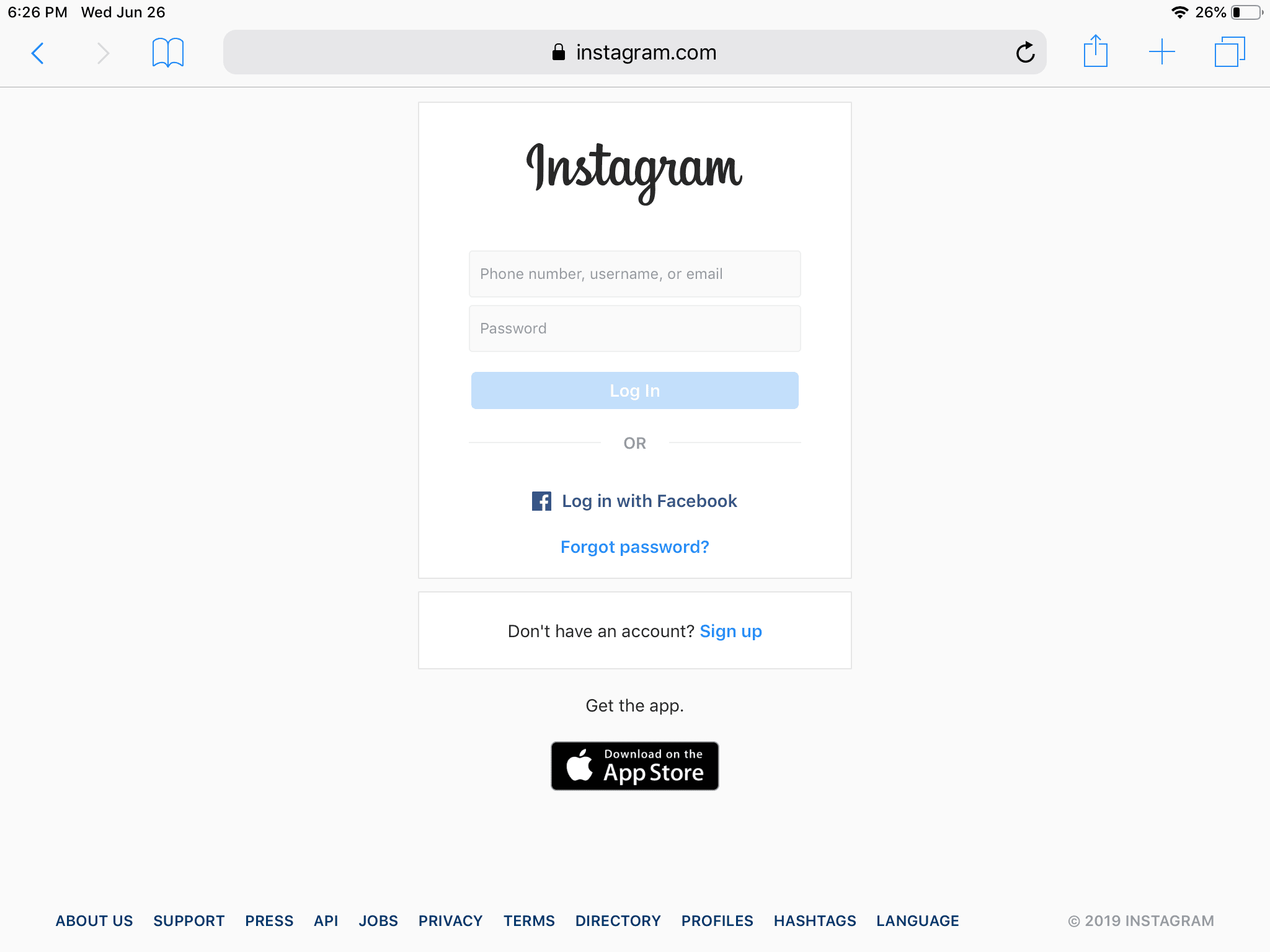Select the Password input field
This screenshot has width=1270, height=952.
(x=634, y=328)
